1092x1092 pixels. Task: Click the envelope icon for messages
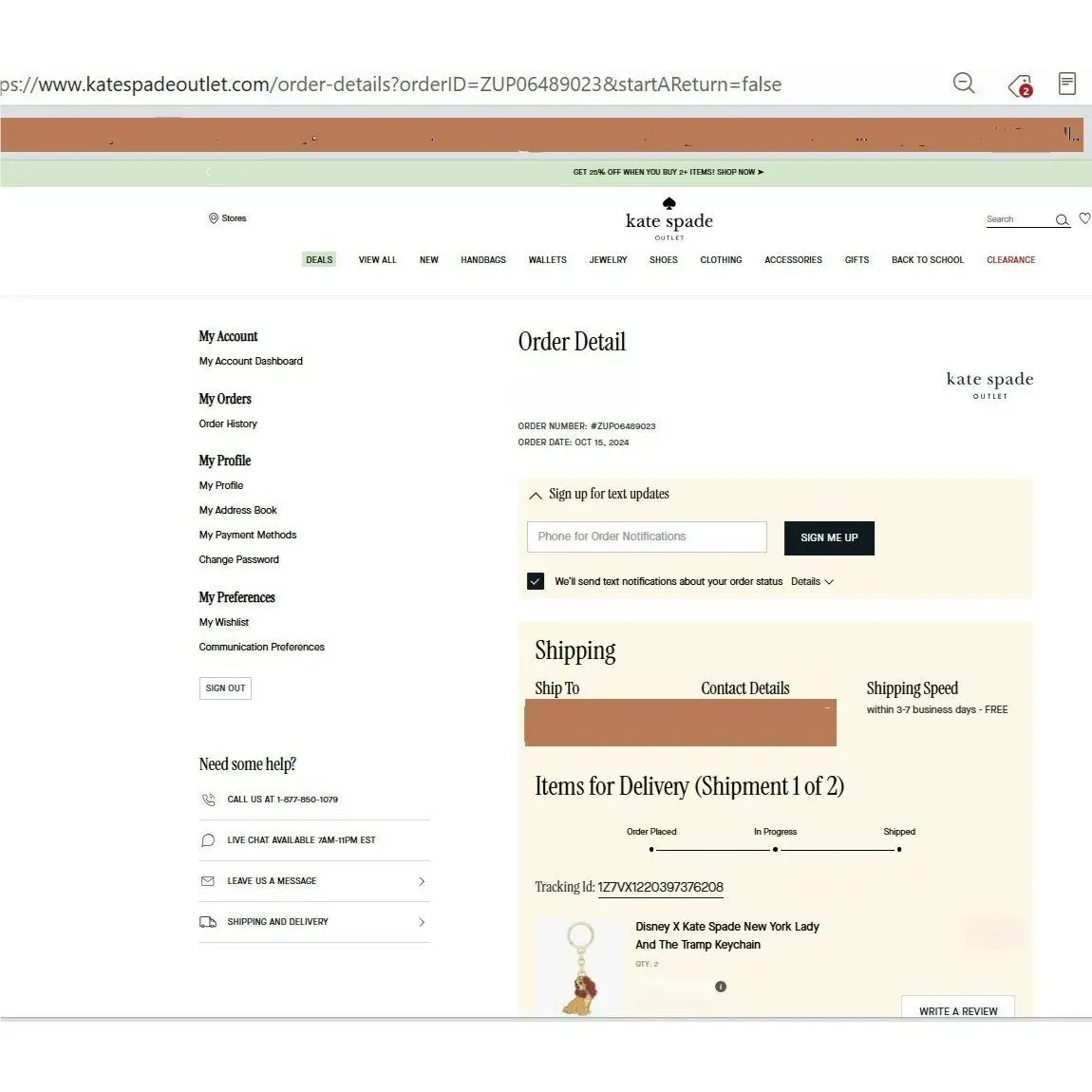point(208,881)
